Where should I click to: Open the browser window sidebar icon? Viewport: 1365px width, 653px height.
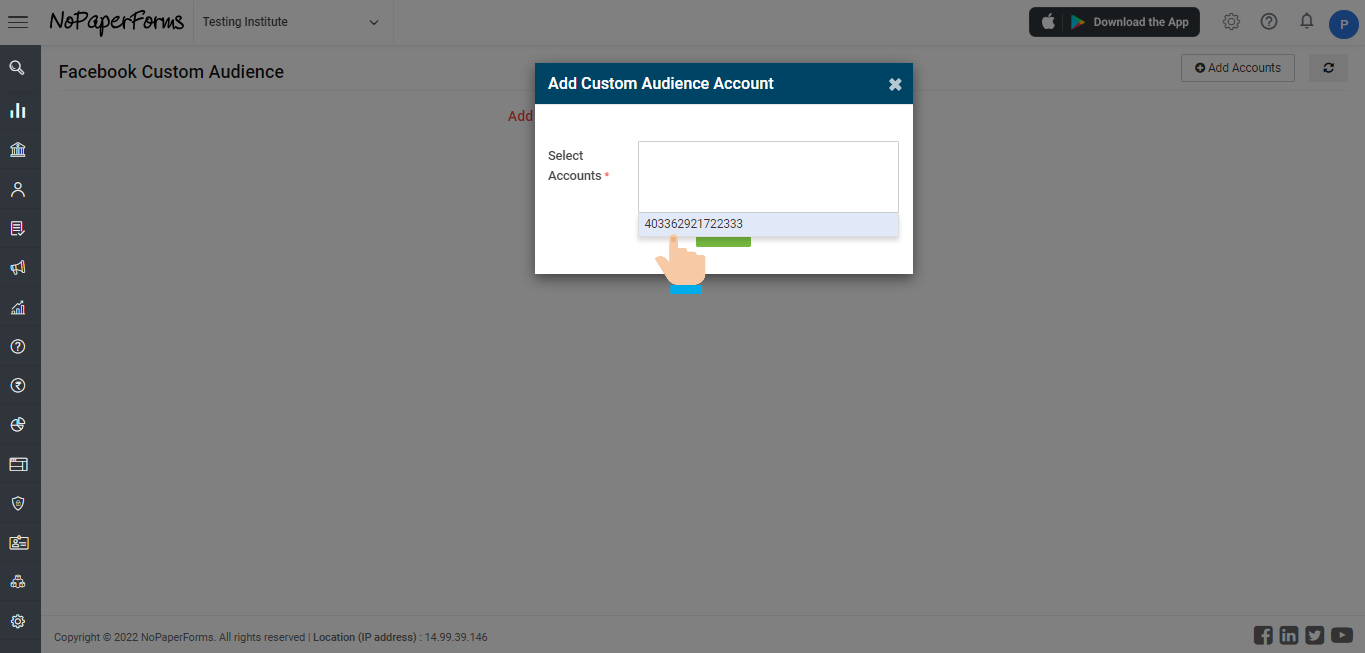[x=18, y=464]
